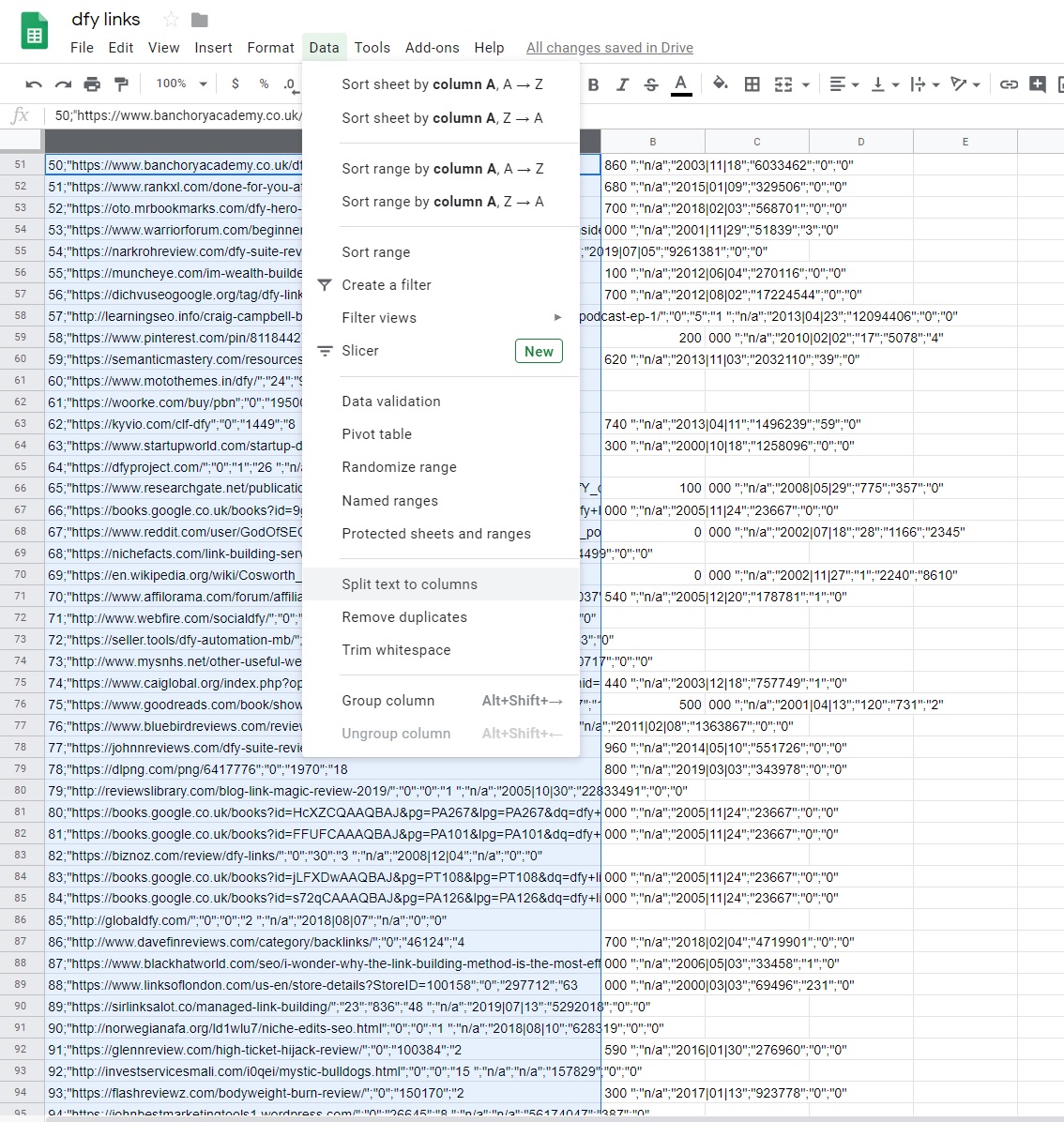The height and width of the screenshot is (1122, 1064).
Task: Select Pivot table
Action: (x=441, y=434)
